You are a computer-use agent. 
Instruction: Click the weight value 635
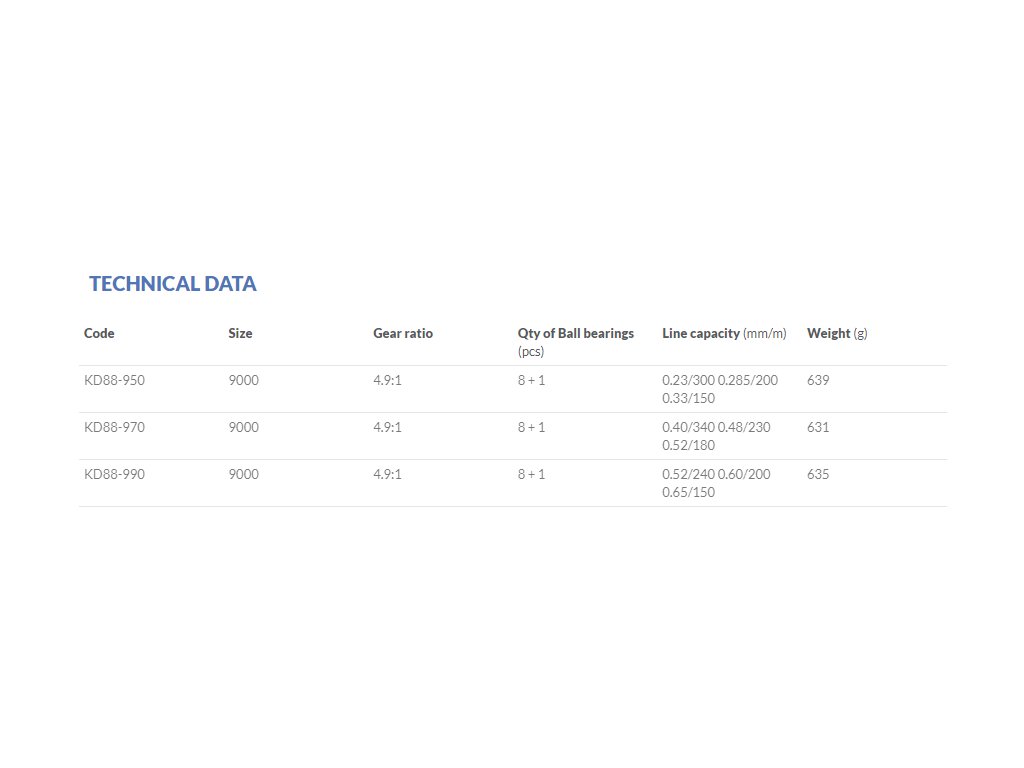(818, 475)
